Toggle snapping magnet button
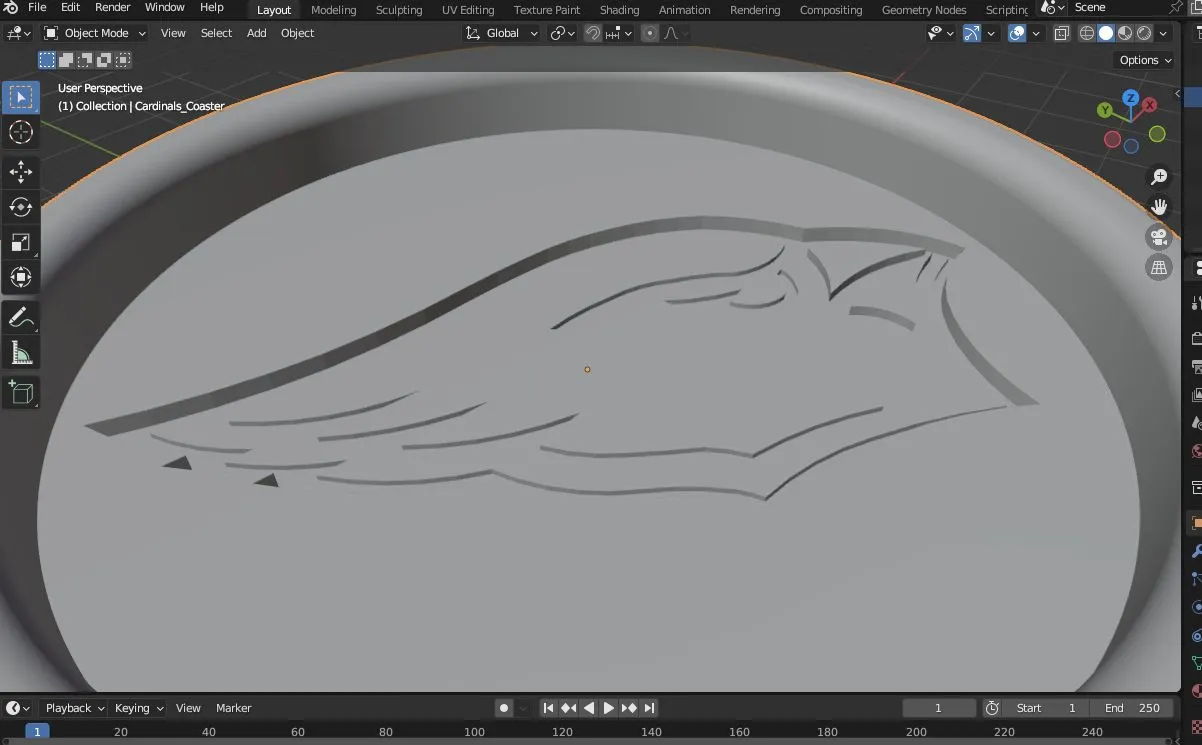The height and width of the screenshot is (745, 1202). 593,33
